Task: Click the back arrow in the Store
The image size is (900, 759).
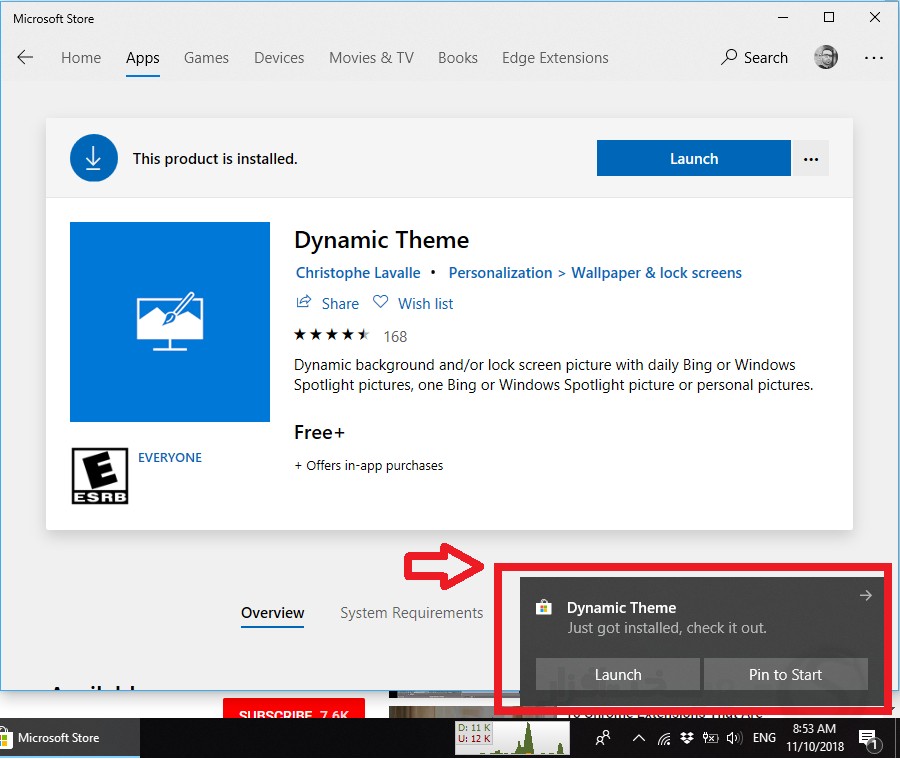Action: 25,58
